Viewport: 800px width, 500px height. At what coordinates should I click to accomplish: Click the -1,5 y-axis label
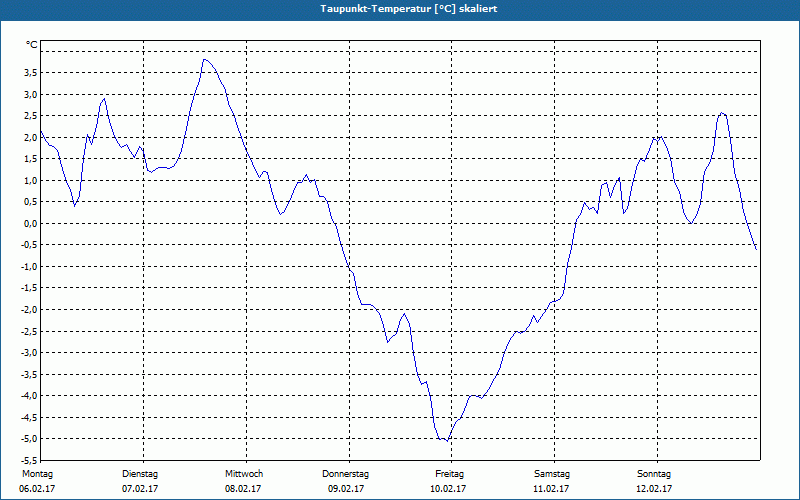(29, 288)
